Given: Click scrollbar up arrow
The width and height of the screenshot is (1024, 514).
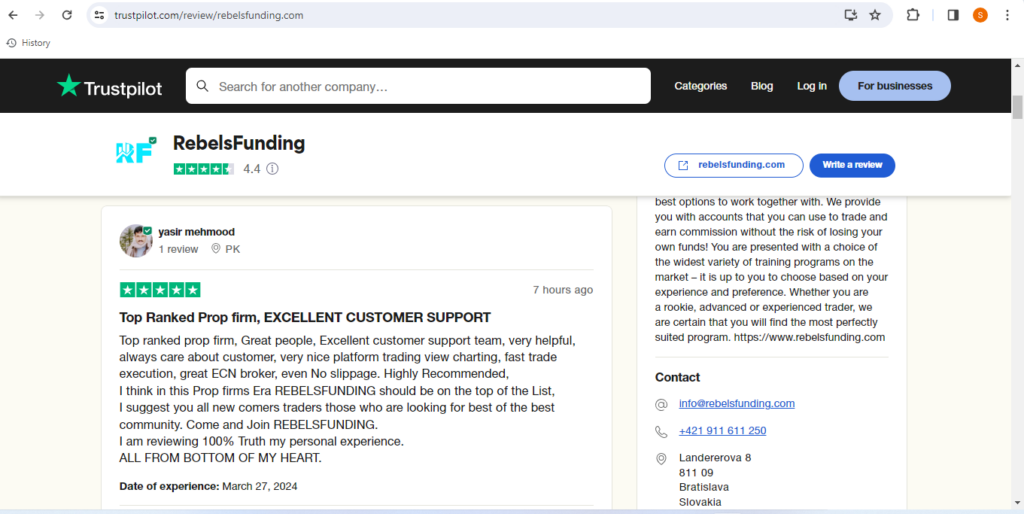Looking at the screenshot, I should (1017, 66).
